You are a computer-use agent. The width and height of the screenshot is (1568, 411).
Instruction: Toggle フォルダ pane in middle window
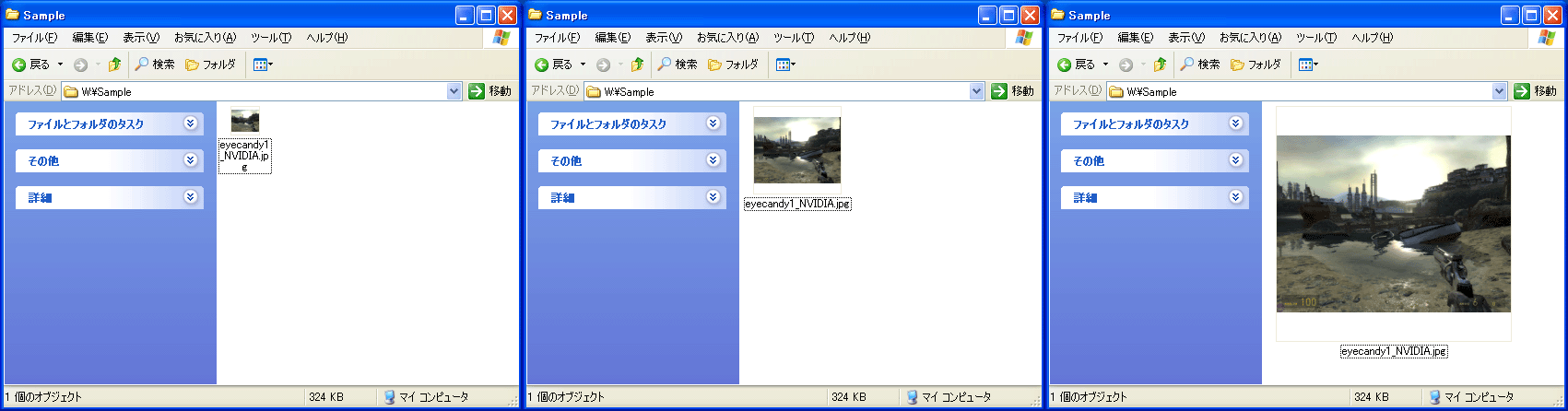point(734,65)
